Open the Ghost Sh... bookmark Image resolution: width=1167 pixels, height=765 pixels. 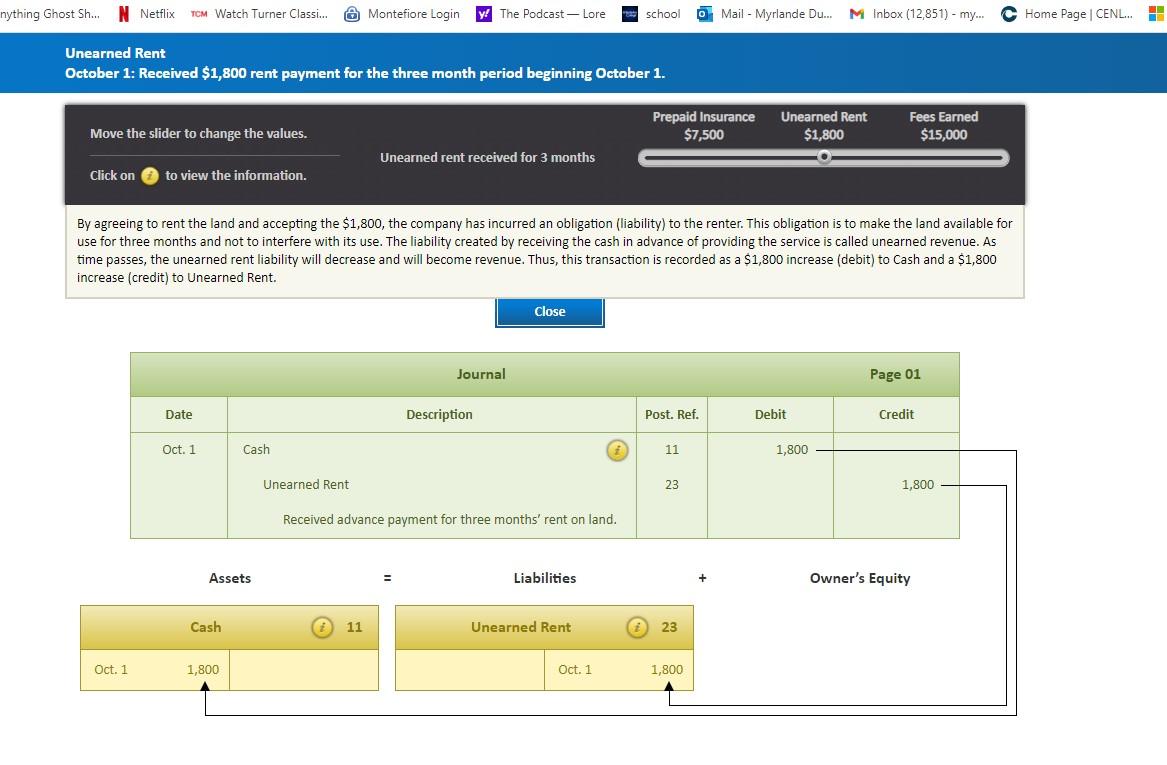point(50,13)
